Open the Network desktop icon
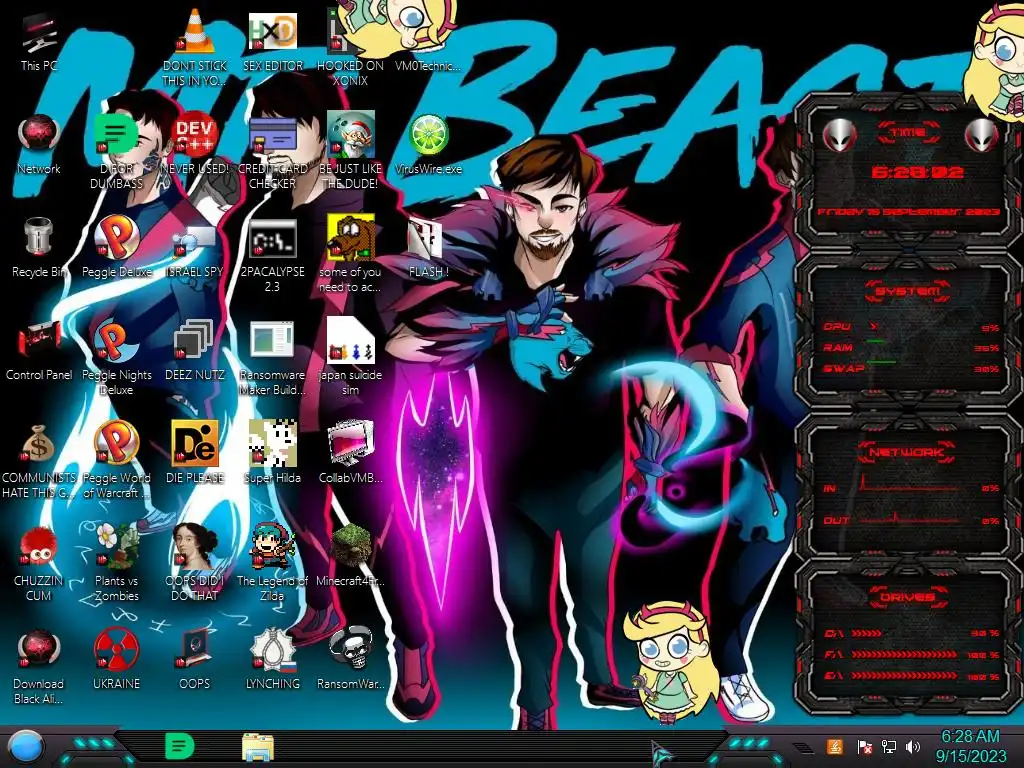The image size is (1024, 768). 39,136
